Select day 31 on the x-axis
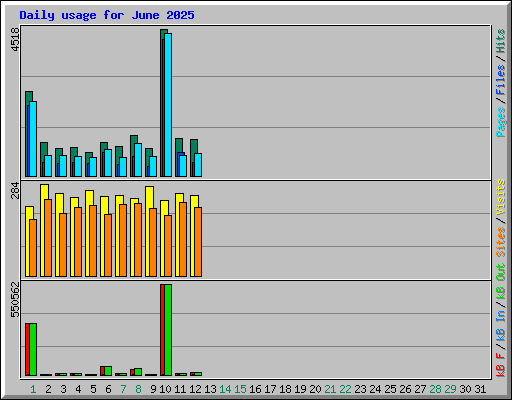Viewport: 512px width, 400px height. click(480, 389)
